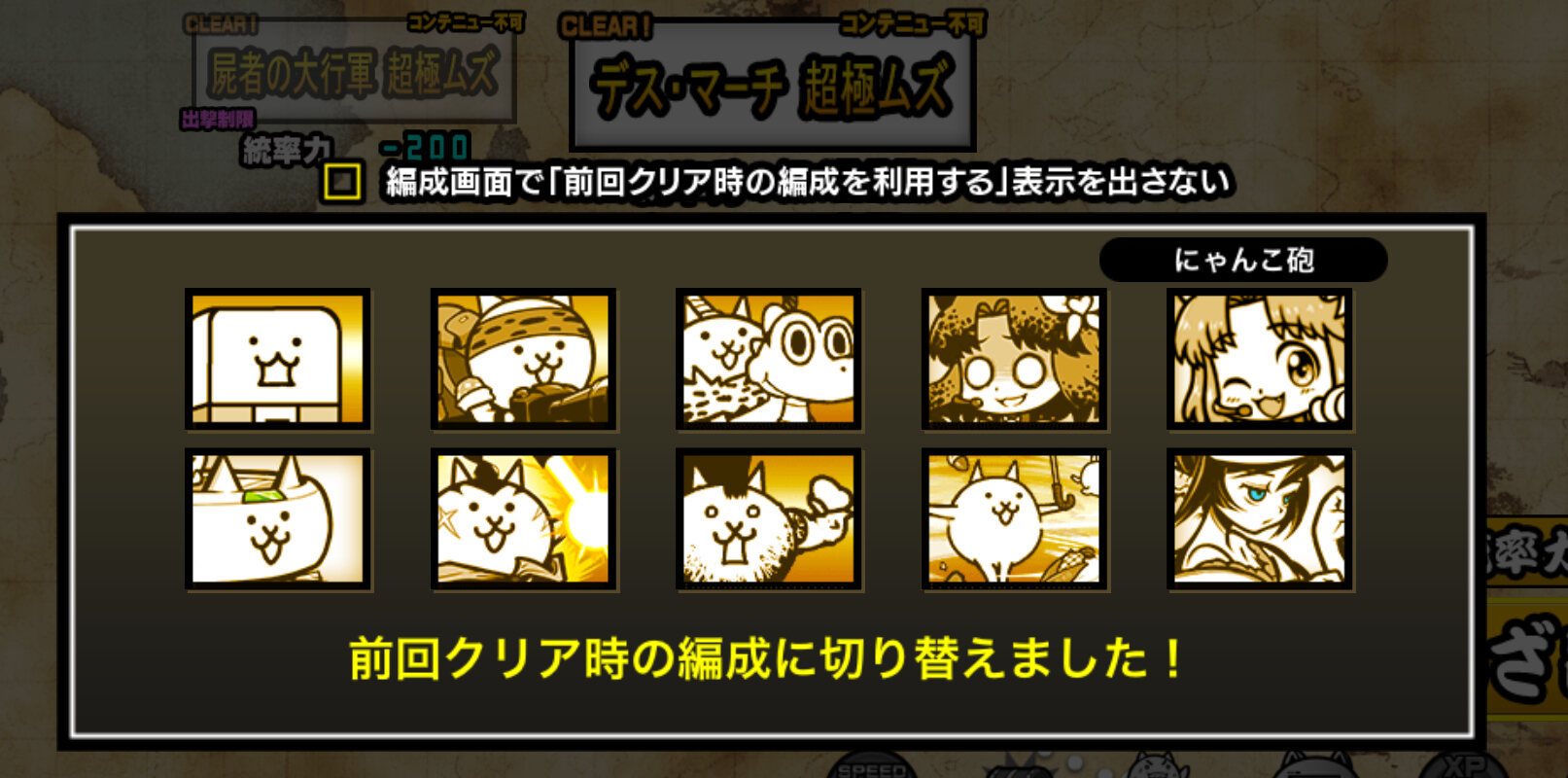Select the bandana camera cat unit icon

(x=523, y=359)
